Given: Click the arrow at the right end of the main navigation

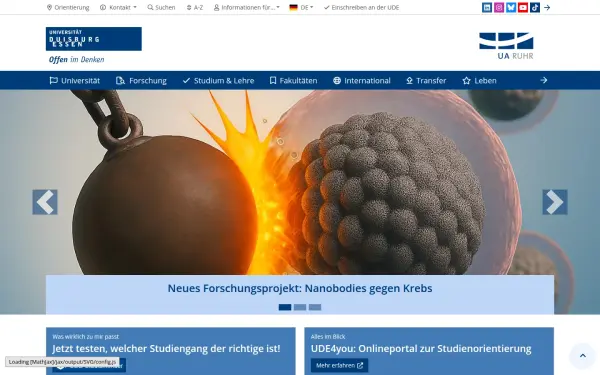Looking at the screenshot, I should coord(544,80).
